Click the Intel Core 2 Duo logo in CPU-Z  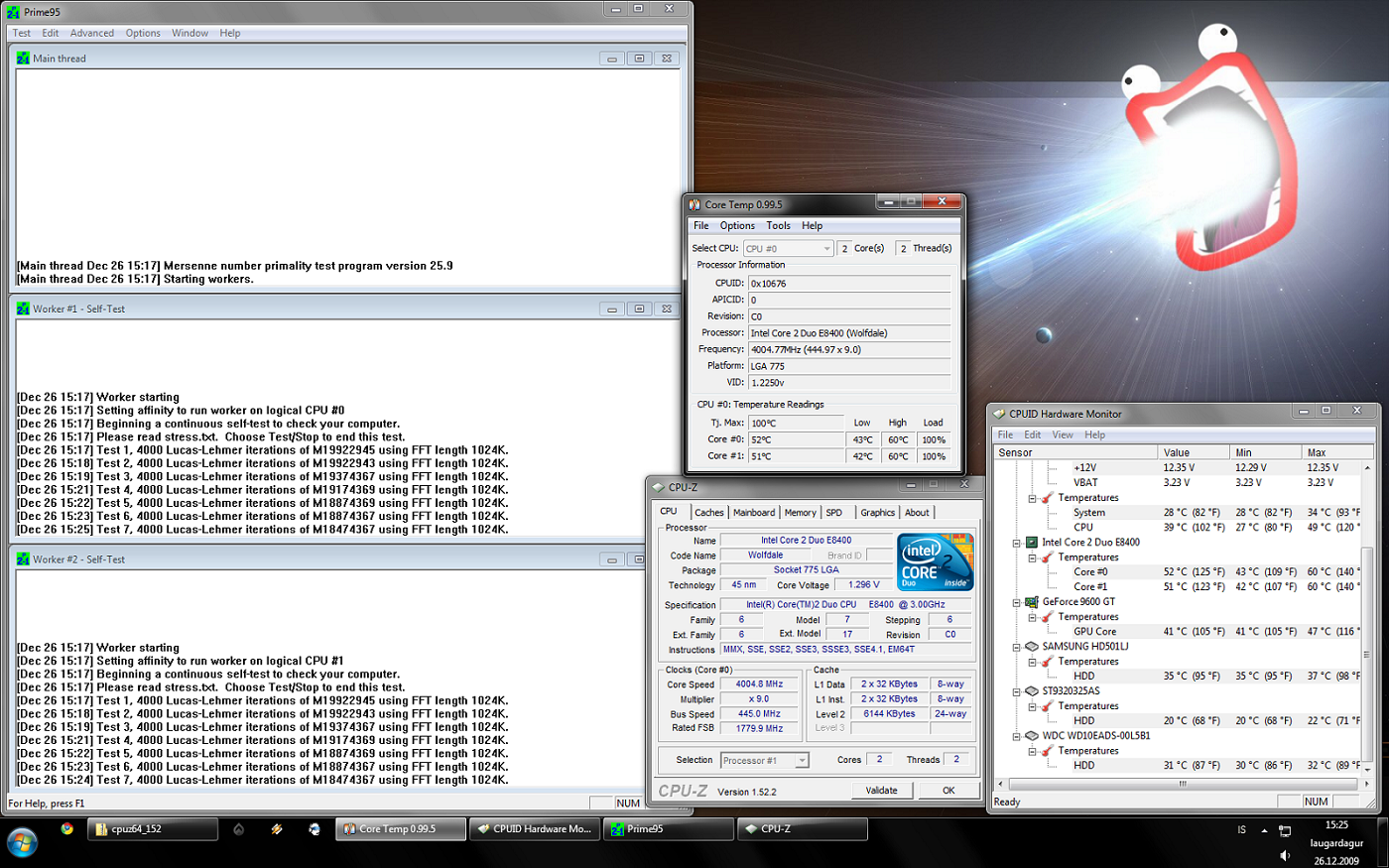coord(935,562)
